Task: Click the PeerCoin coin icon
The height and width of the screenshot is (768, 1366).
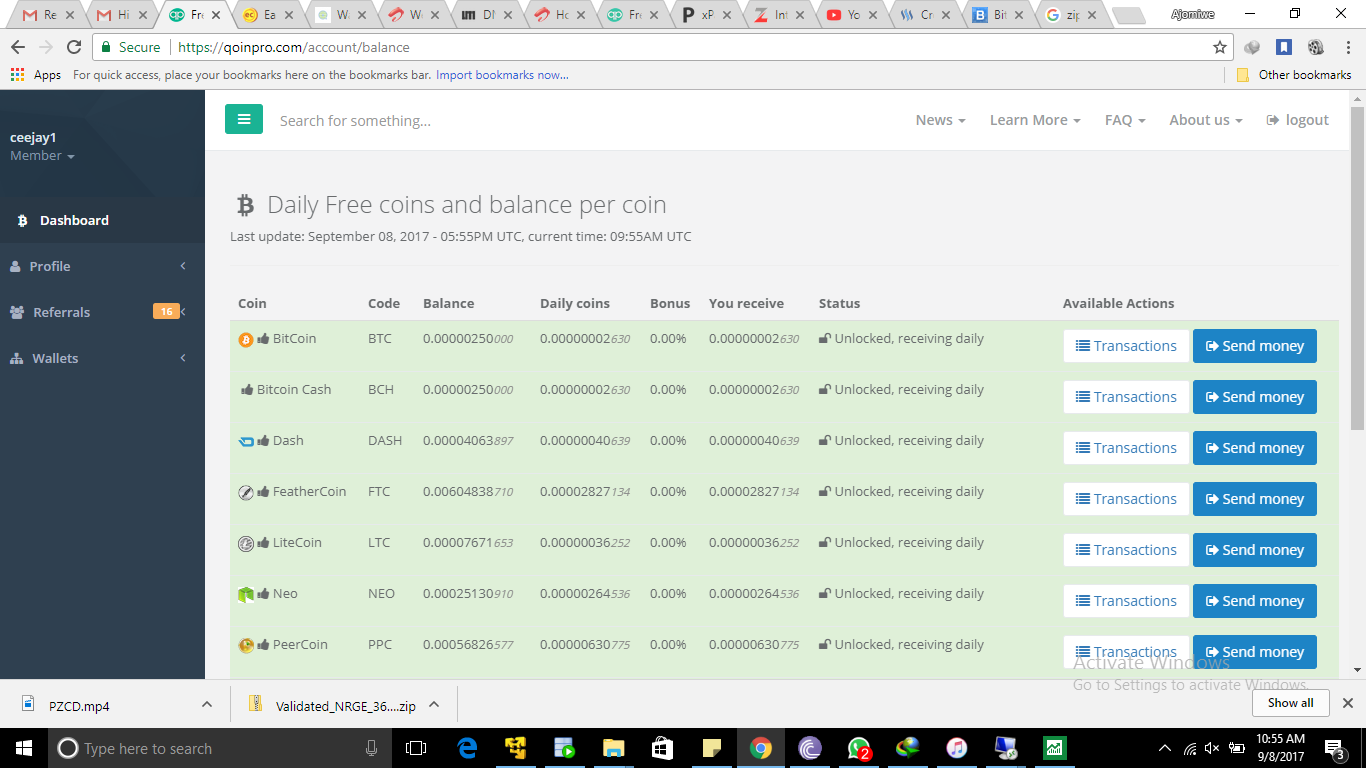Action: (246, 645)
